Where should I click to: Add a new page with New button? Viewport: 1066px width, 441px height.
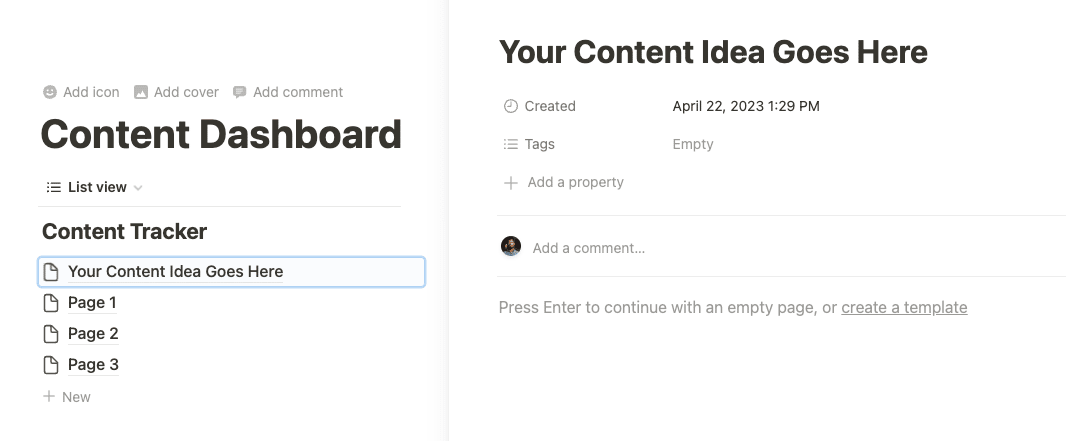coord(67,397)
